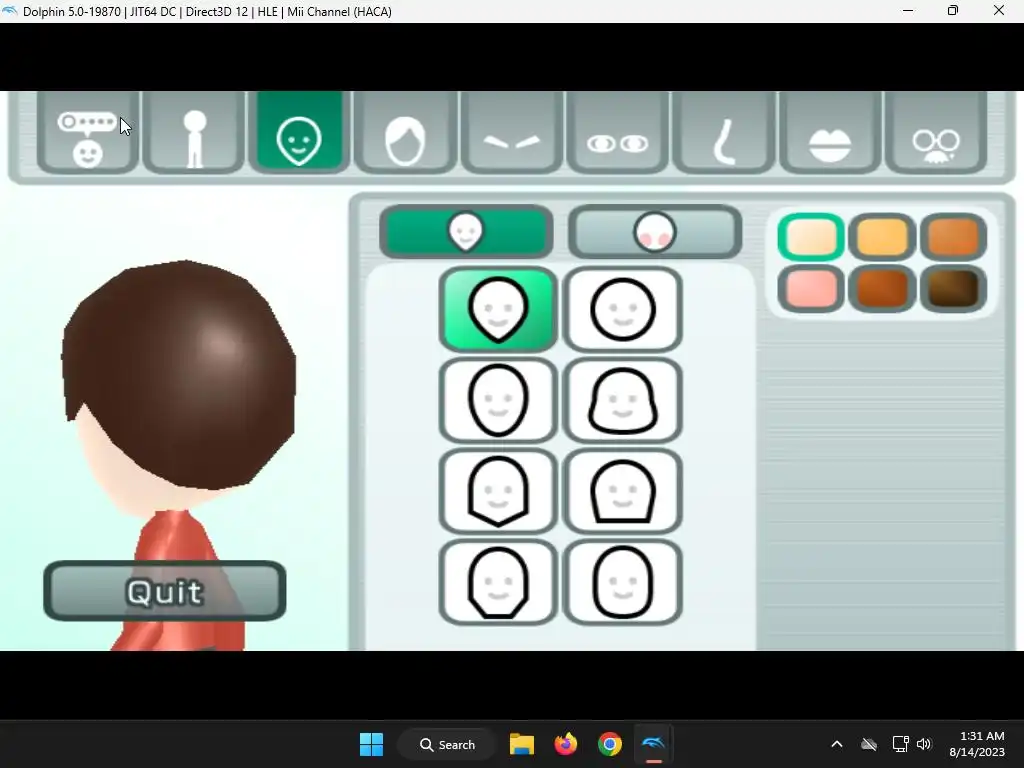
Task: Expand the hidden system tray icons
Action: click(837, 744)
